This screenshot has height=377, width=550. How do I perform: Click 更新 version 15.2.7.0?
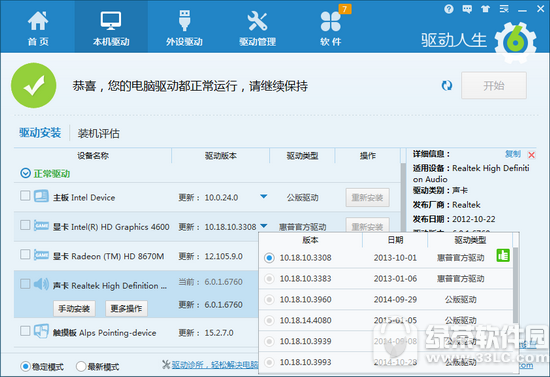point(219,333)
